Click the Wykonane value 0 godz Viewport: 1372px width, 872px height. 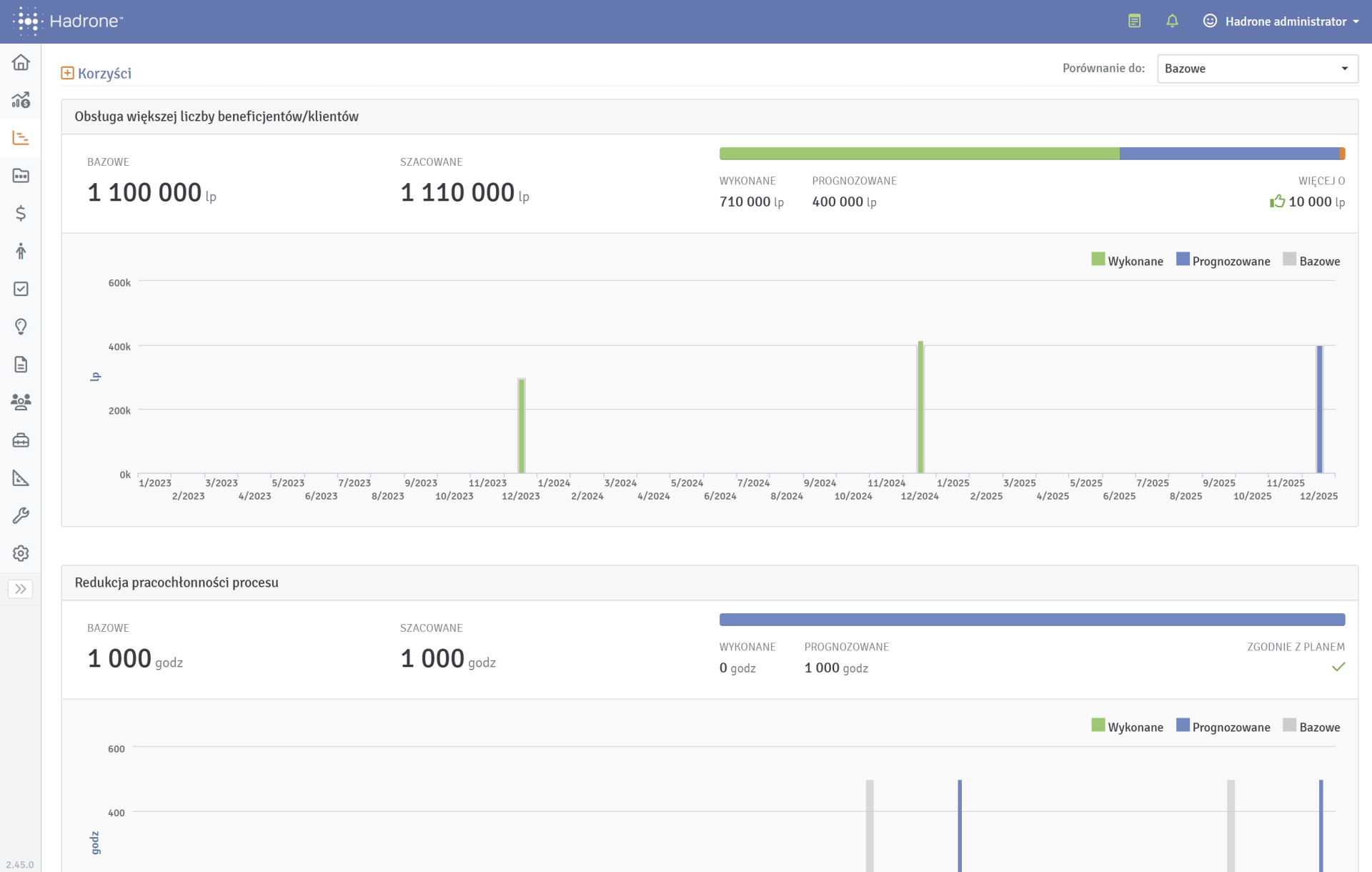737,668
